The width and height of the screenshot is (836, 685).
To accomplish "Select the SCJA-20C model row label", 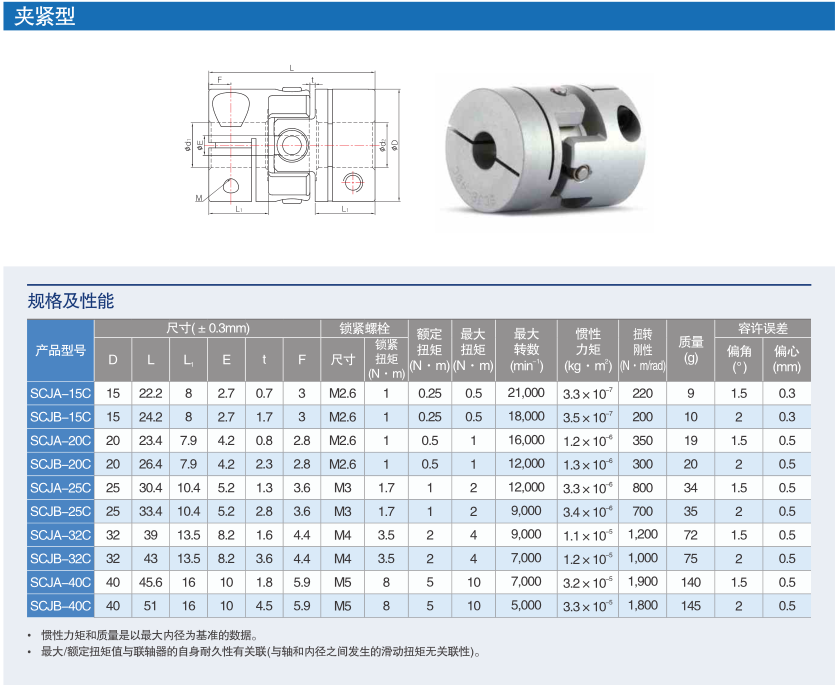I will coord(61,440).
